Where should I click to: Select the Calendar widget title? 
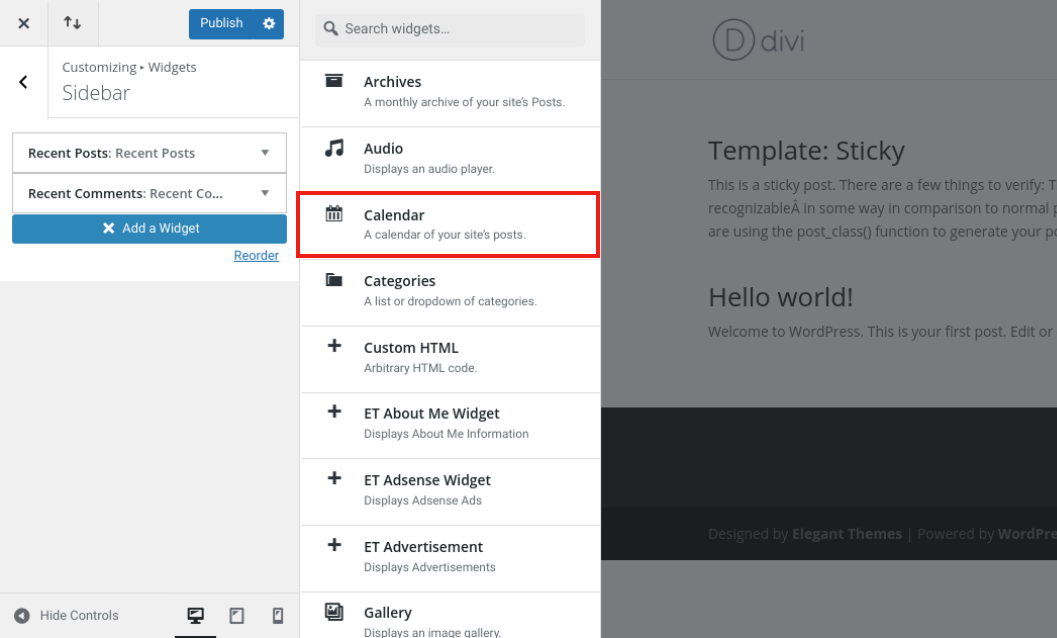394,215
